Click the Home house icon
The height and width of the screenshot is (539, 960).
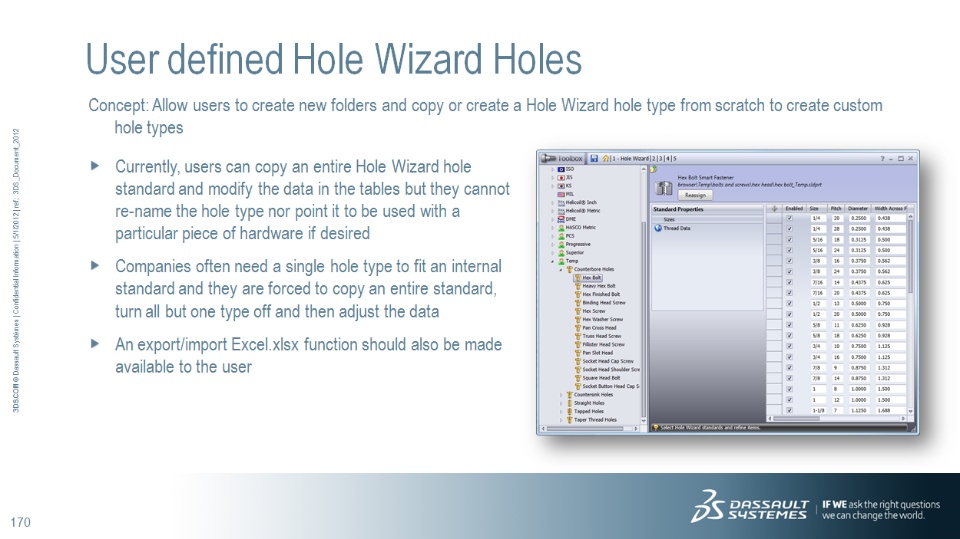coord(606,159)
